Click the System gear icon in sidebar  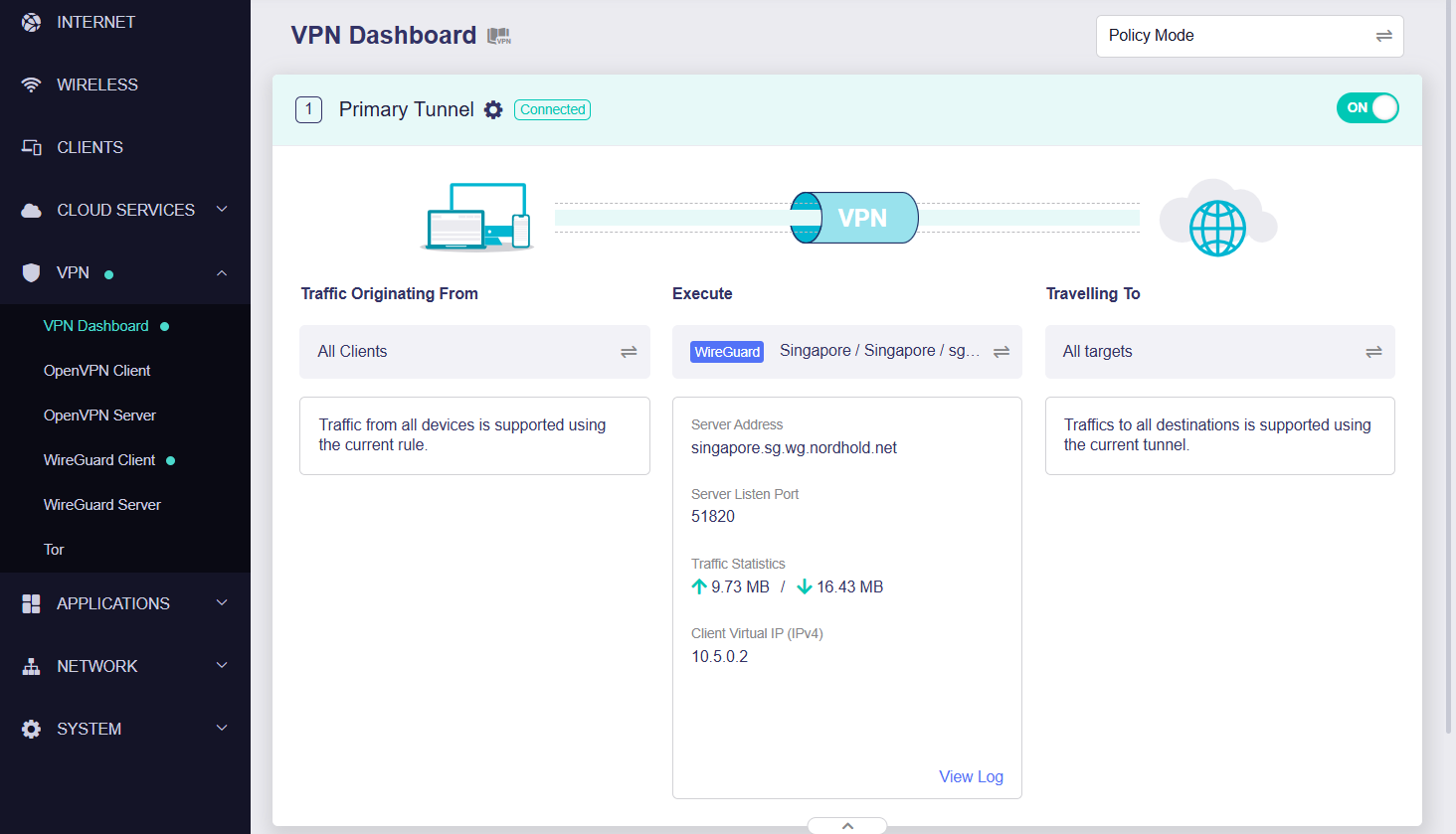(32, 729)
